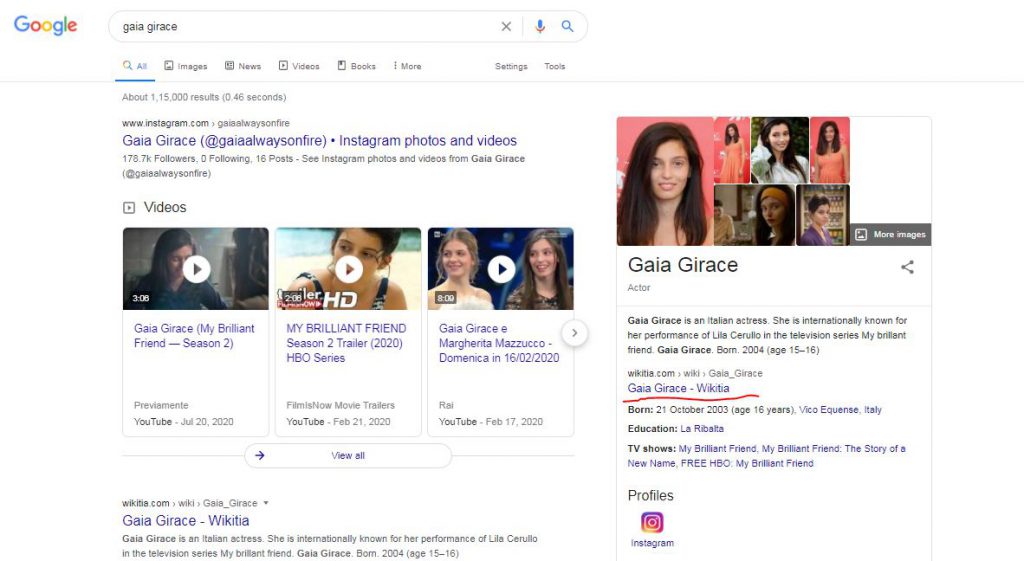The width and height of the screenshot is (1024, 561).
Task: Start voice search with the microphone icon
Action: click(x=539, y=27)
